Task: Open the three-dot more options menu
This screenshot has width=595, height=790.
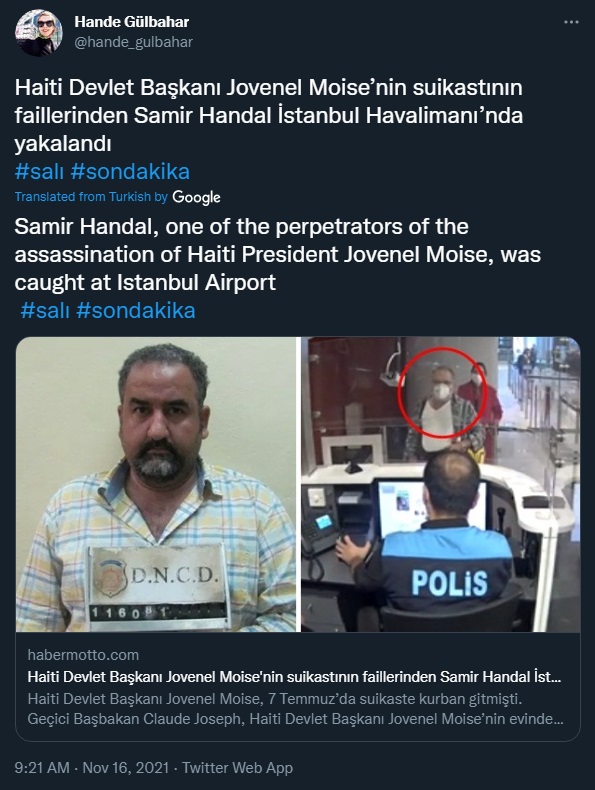Action: pos(571,23)
